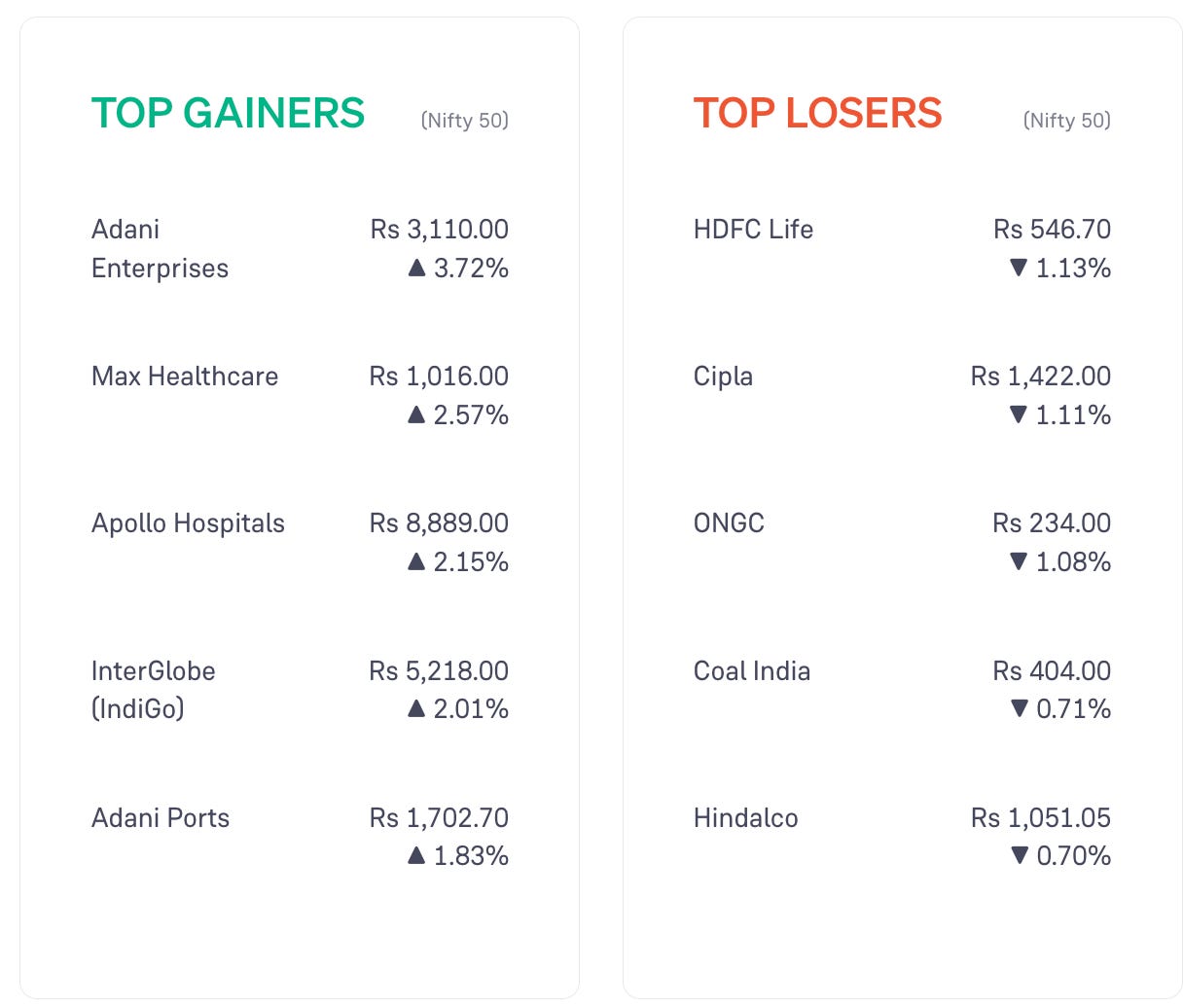Select the gain arrow for Apollo Hospitals
The height and width of the screenshot is (1008, 1183).
click(416, 561)
